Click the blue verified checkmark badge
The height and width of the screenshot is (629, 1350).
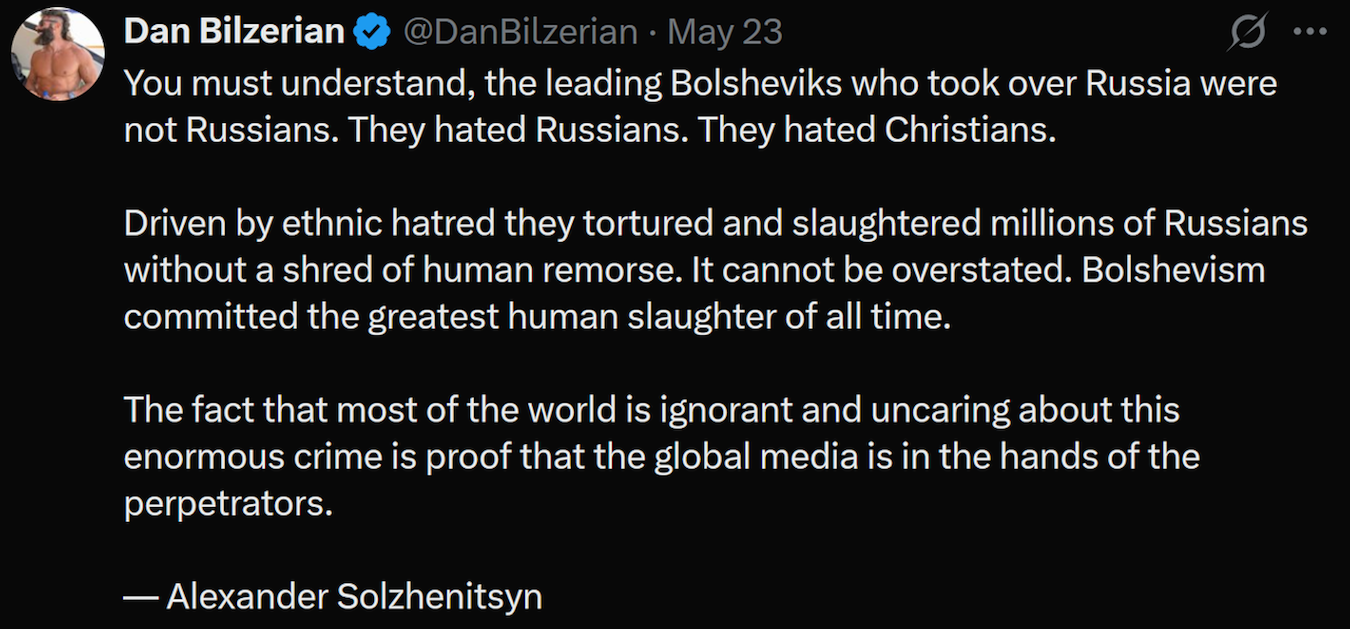pos(373,33)
